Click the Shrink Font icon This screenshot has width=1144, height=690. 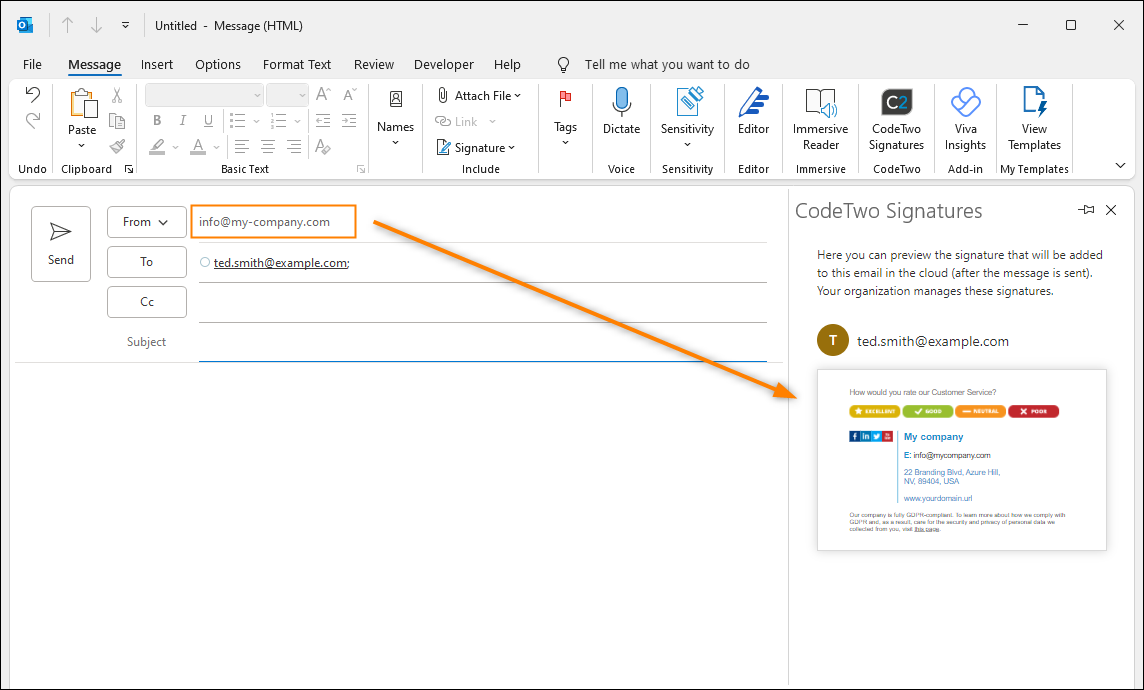click(349, 95)
